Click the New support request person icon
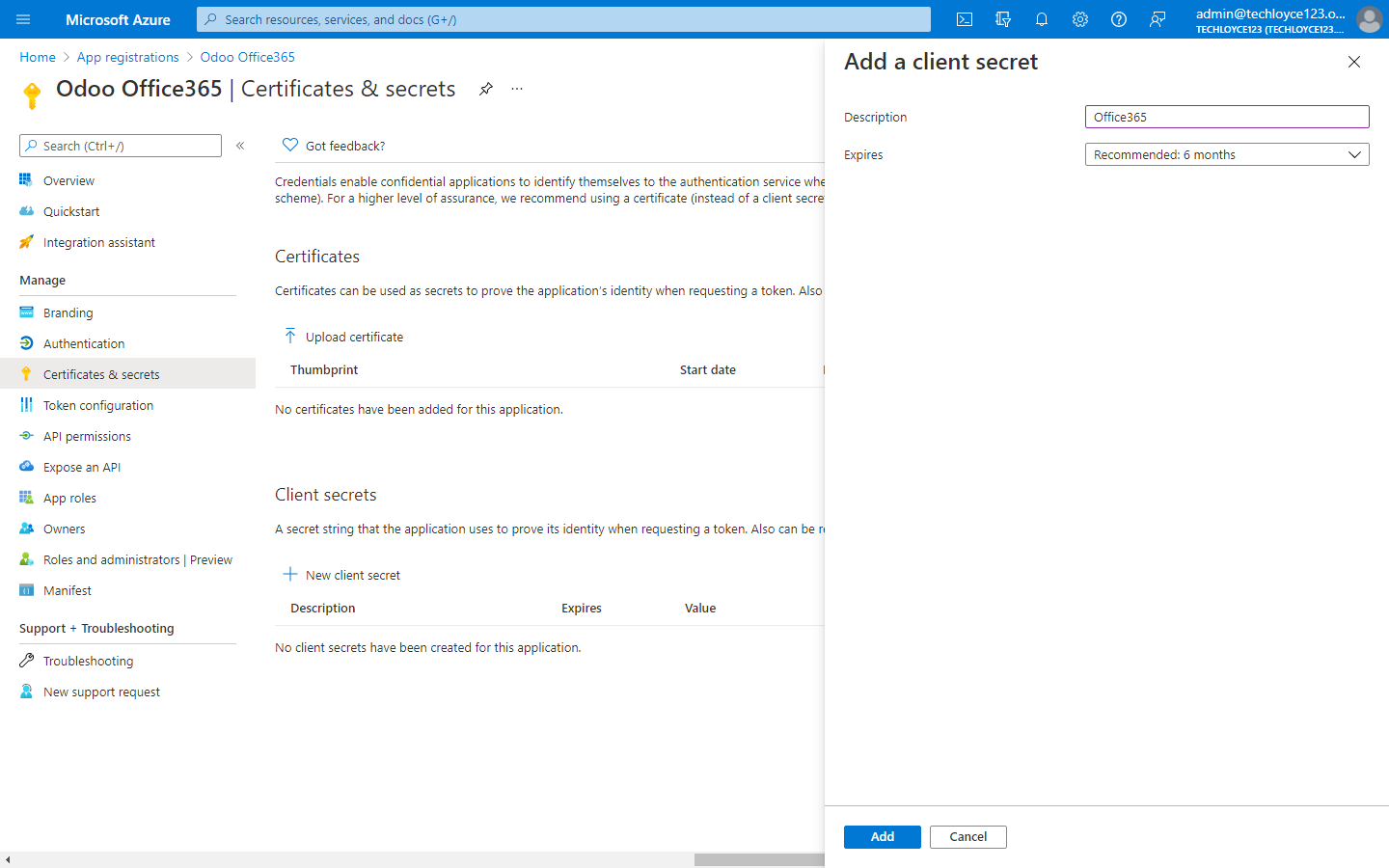Viewport: 1389px width, 868px height. [26, 692]
